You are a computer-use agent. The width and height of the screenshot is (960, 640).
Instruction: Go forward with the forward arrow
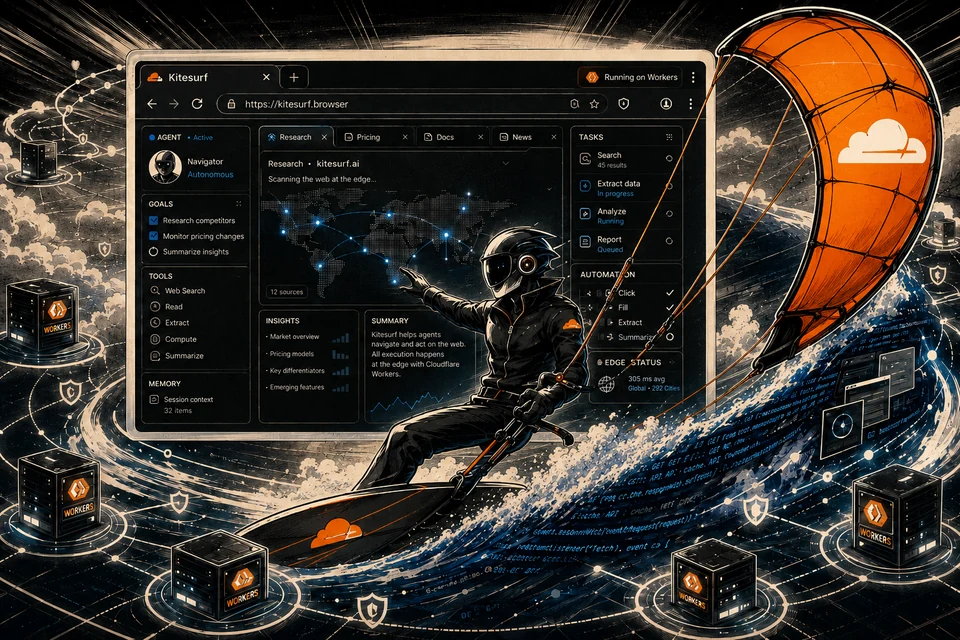(174, 104)
